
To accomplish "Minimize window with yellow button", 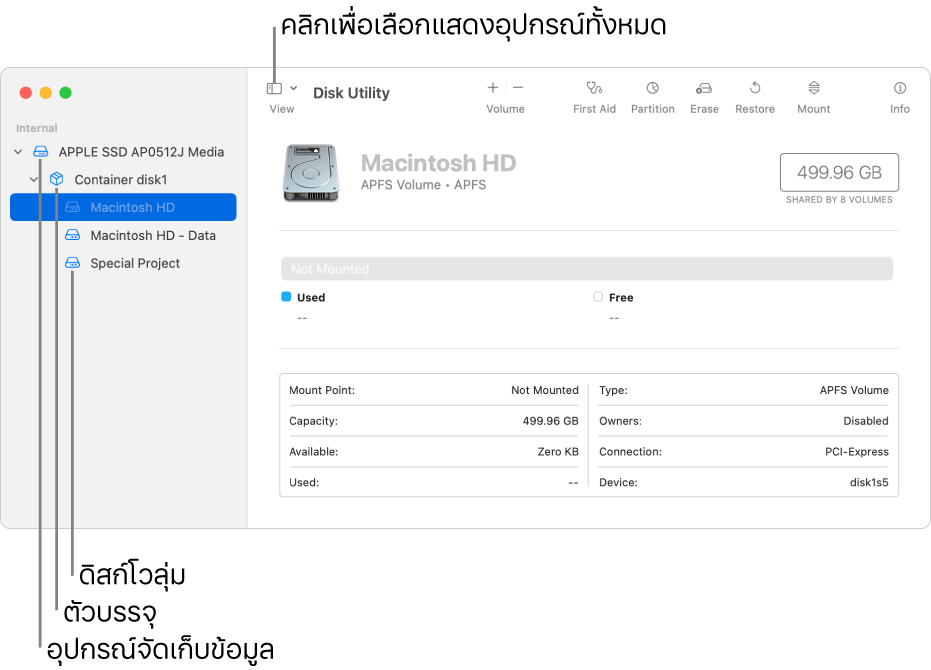I will (x=46, y=93).
